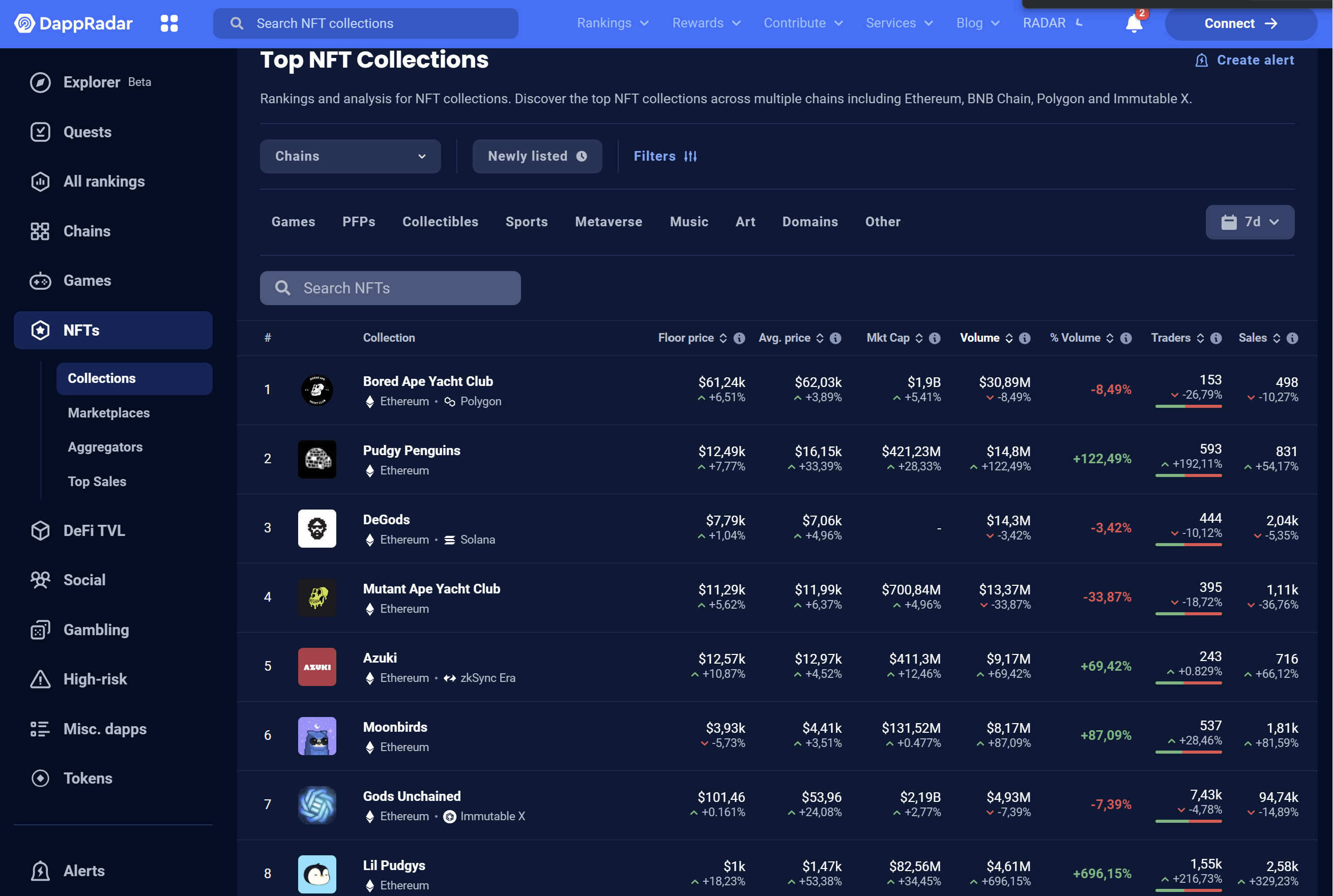1333x896 pixels.
Task: Sort by the Volume column arrows
Action: [x=1009, y=338]
